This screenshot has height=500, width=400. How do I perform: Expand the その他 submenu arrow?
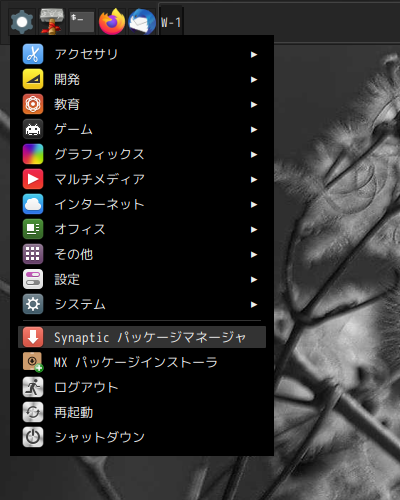[x=254, y=254]
